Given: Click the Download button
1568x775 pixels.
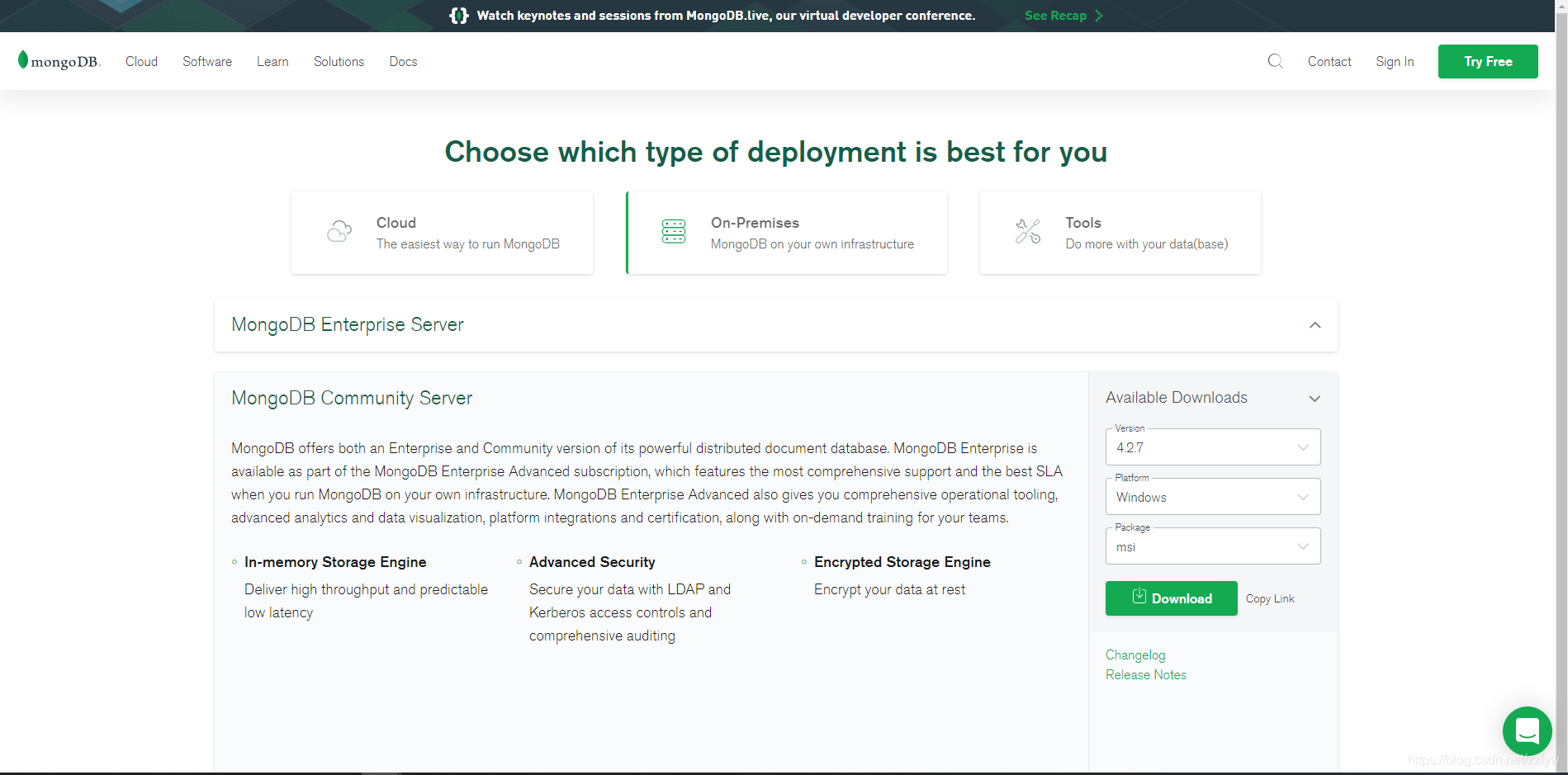Looking at the screenshot, I should click(x=1171, y=598).
